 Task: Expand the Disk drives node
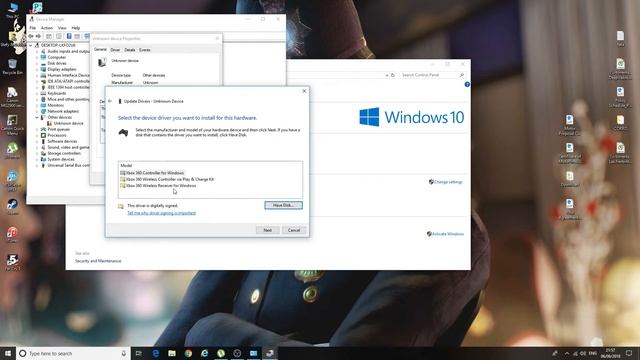(x=37, y=63)
